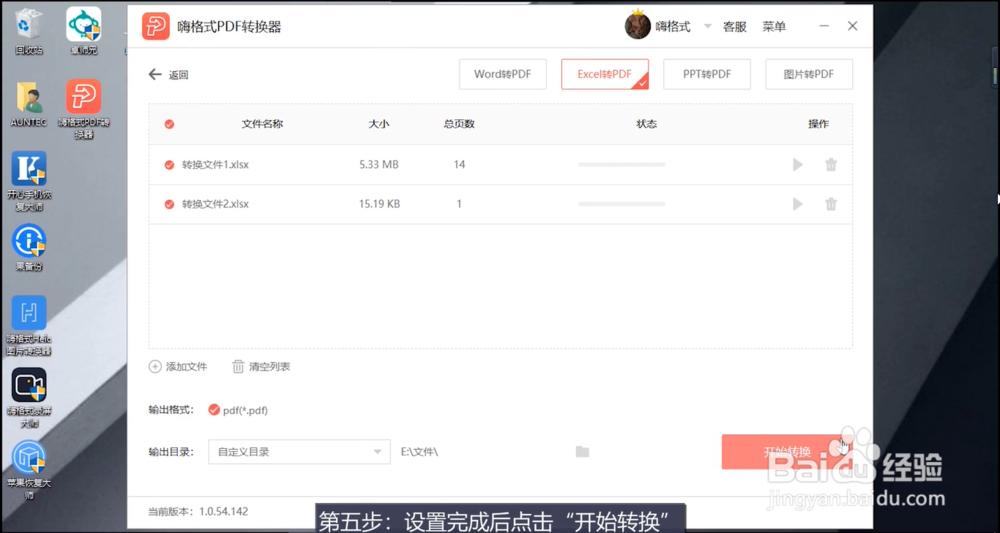Image resolution: width=1000 pixels, height=533 pixels.
Task: Delete 转换文件1.xlsx using its trash icon
Action: [831, 164]
